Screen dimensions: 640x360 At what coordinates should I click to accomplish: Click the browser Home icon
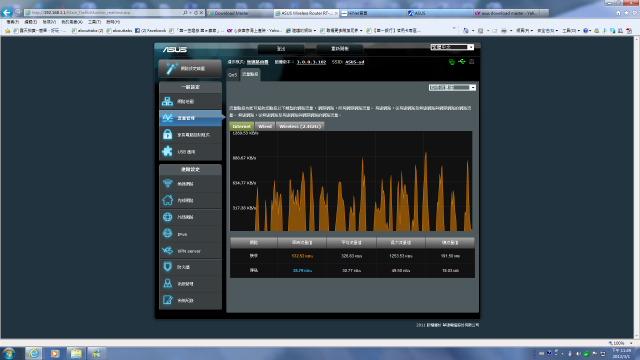618,13
